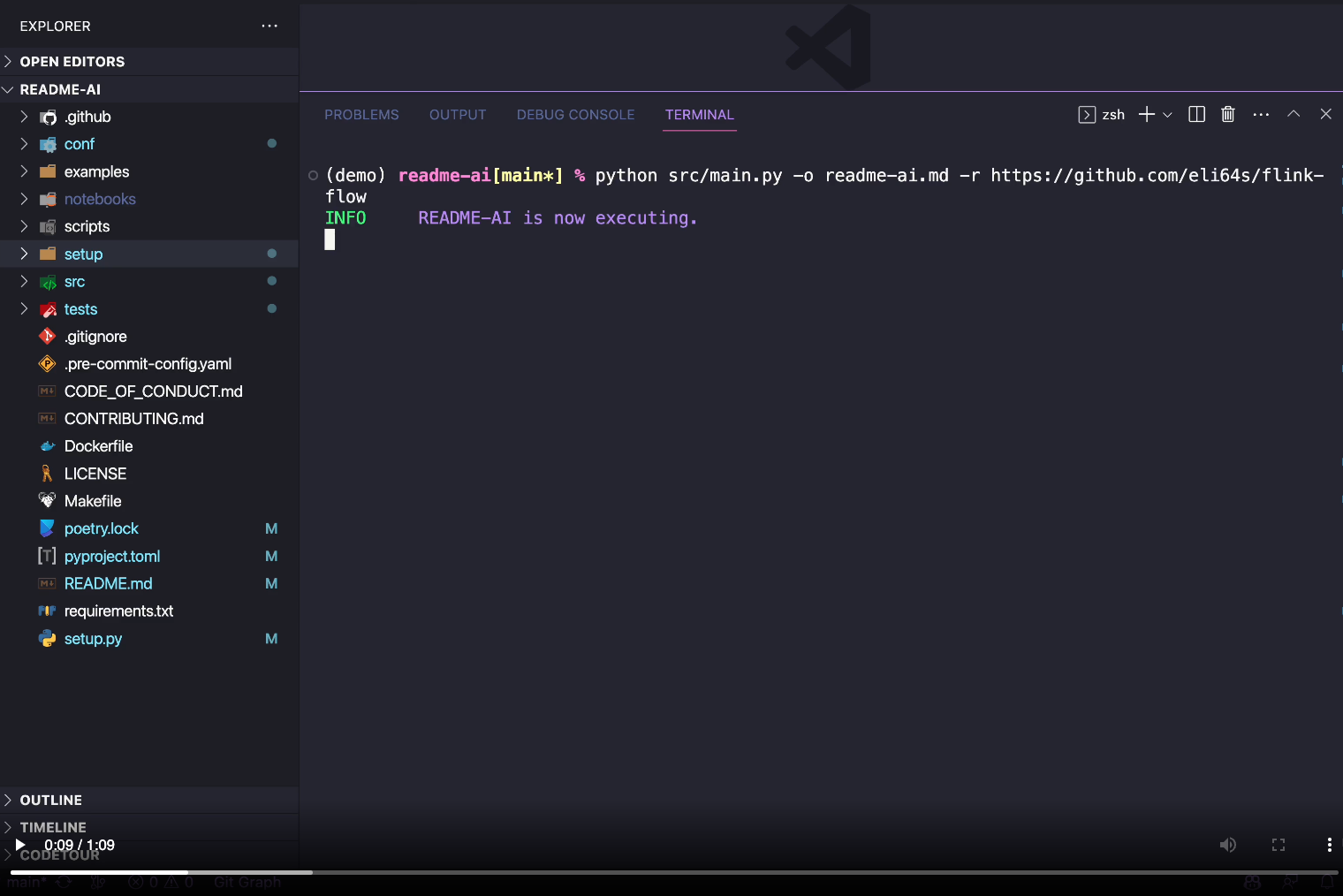The width and height of the screenshot is (1343, 896).
Task: Select the zsh terminal shell label
Action: (x=1112, y=115)
